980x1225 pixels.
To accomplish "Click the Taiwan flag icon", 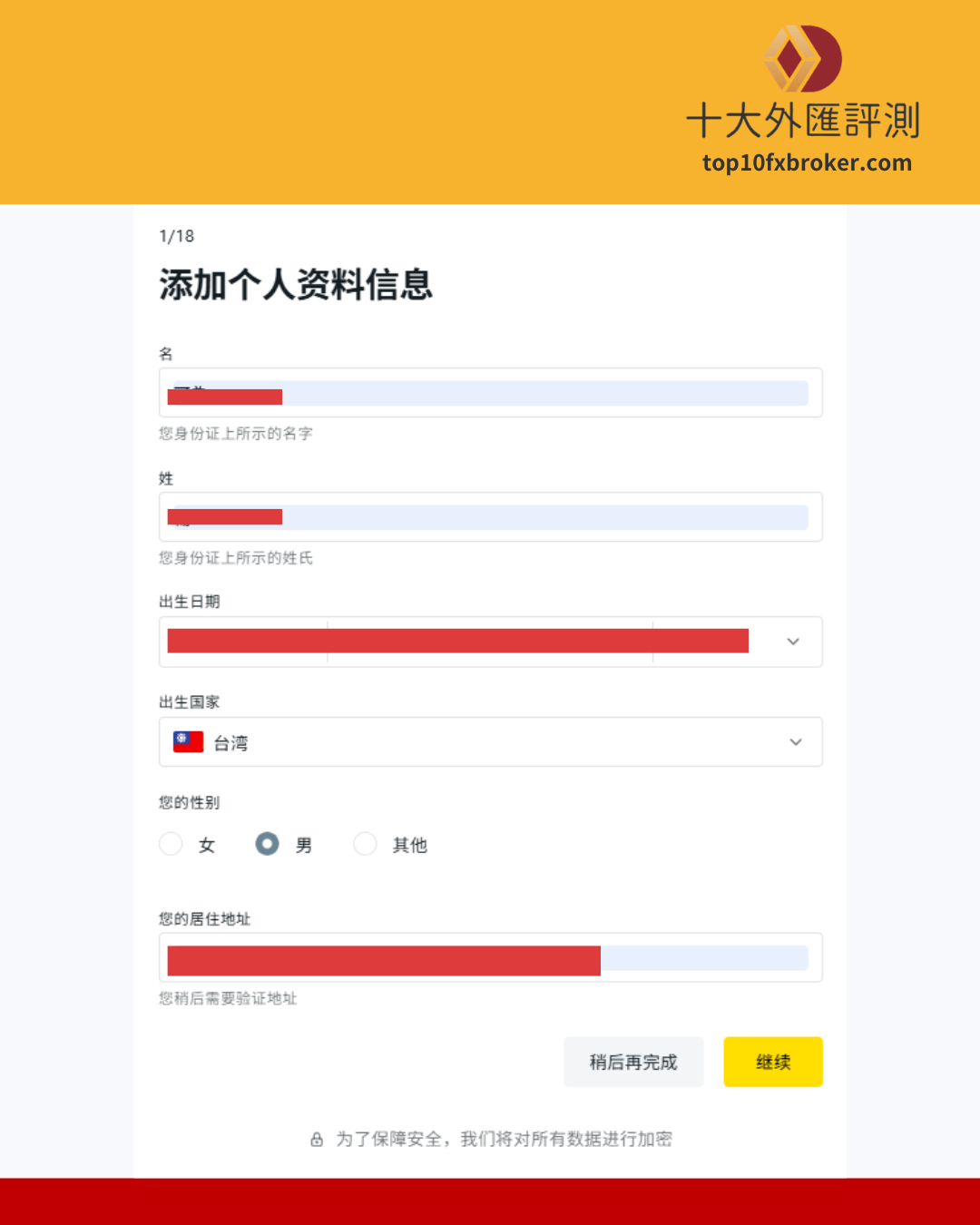I will coord(189,742).
